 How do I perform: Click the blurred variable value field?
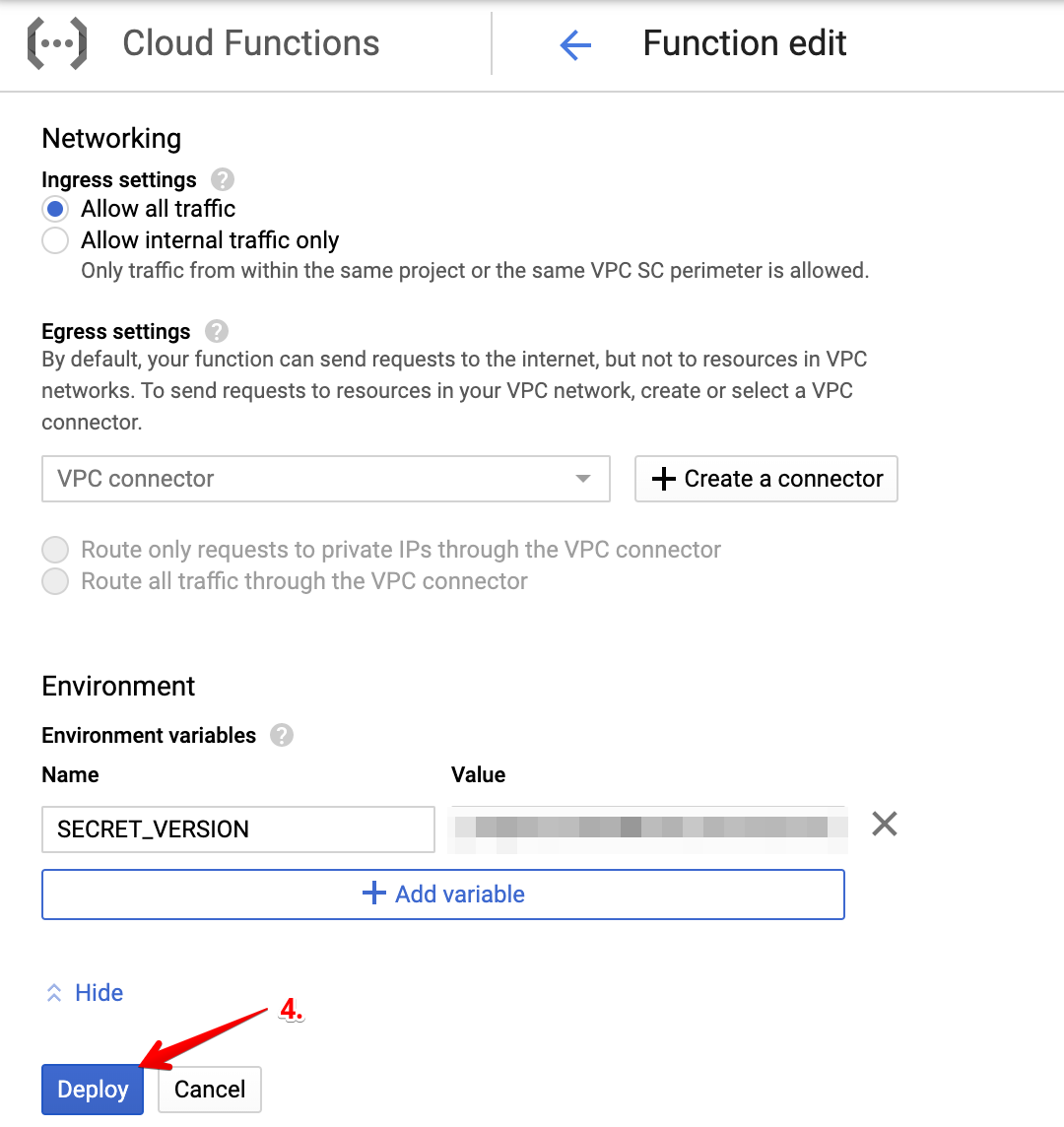click(x=647, y=829)
